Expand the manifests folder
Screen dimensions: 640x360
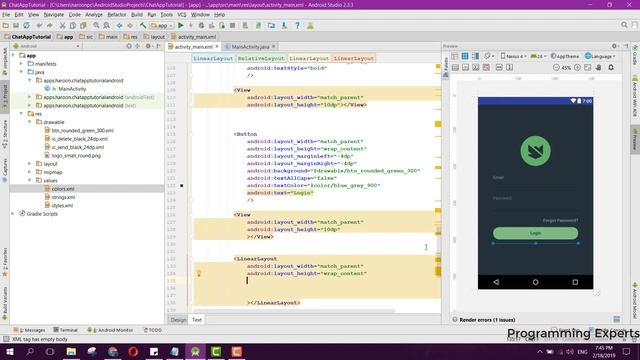[x=21, y=64]
